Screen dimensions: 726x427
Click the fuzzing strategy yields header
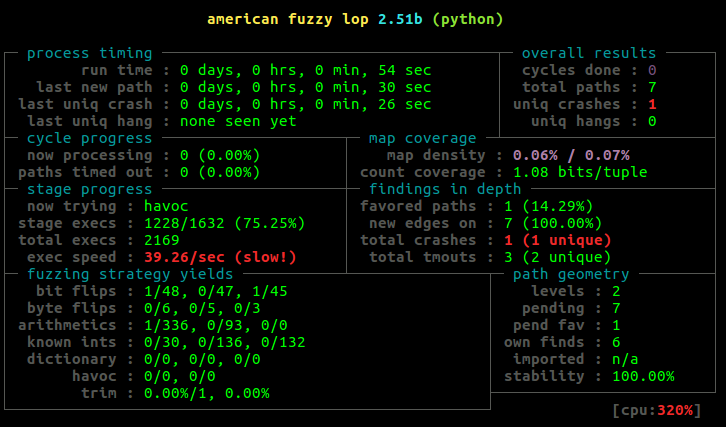[x=130, y=274]
